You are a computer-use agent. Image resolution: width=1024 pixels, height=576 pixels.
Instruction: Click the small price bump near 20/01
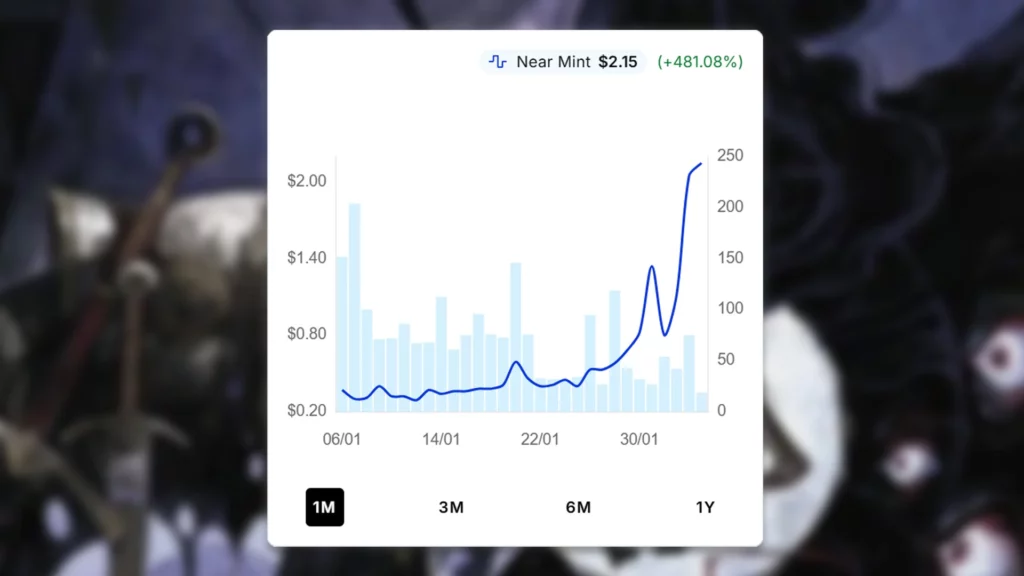(x=516, y=362)
